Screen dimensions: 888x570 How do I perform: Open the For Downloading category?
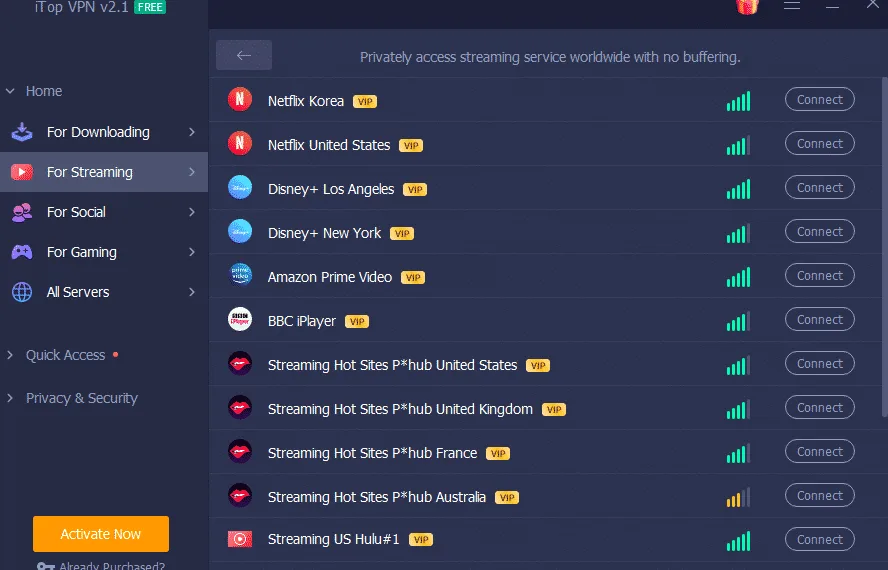click(98, 132)
